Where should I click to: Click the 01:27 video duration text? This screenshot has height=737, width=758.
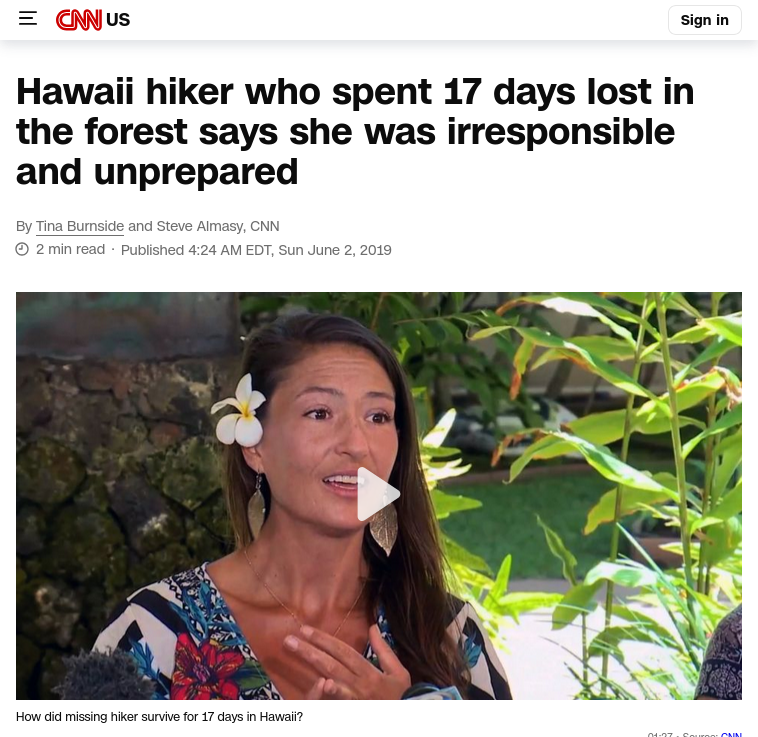660,734
